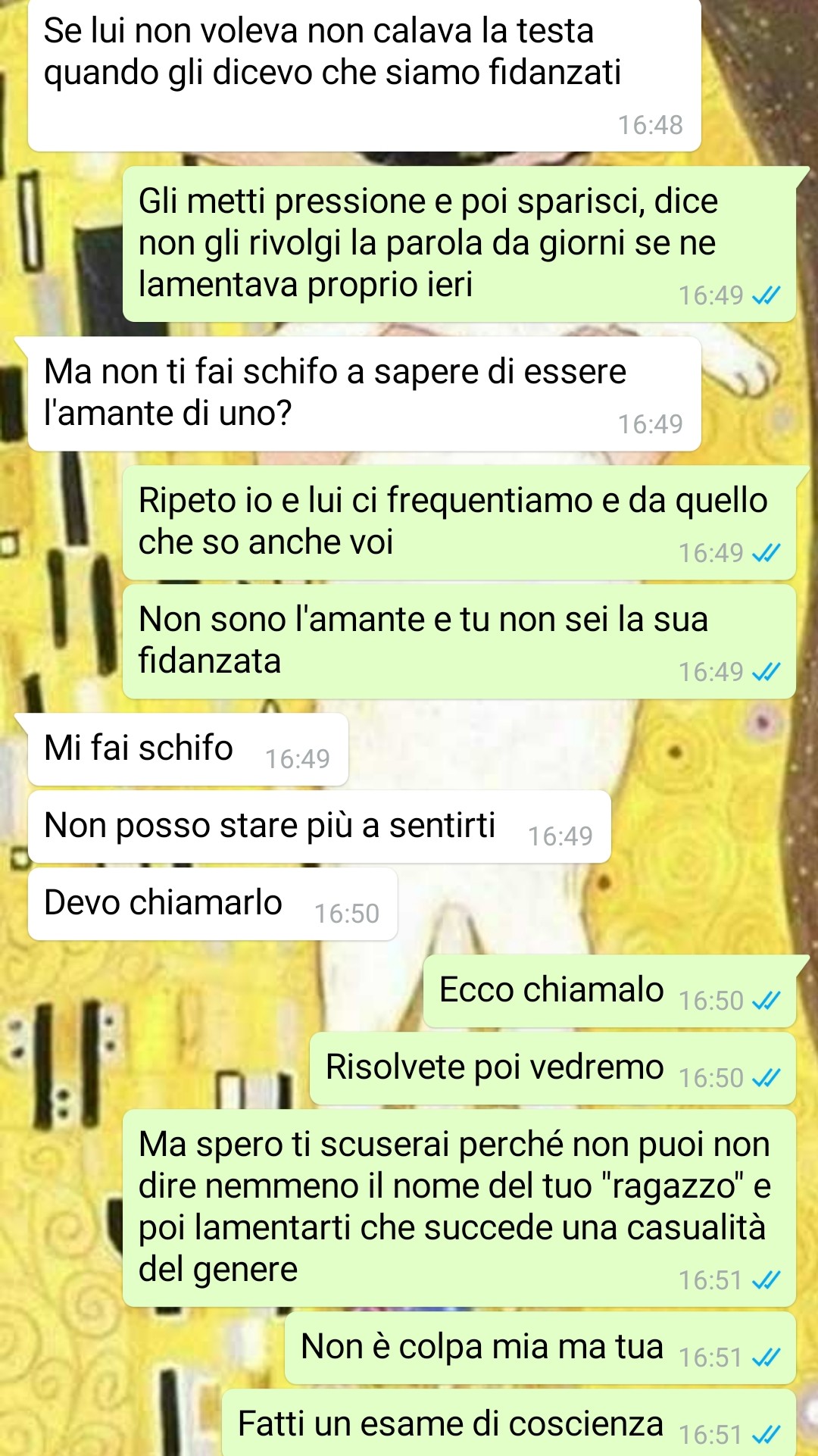Tap the 'Fatti un esame di coscienza' text

click(451, 1424)
